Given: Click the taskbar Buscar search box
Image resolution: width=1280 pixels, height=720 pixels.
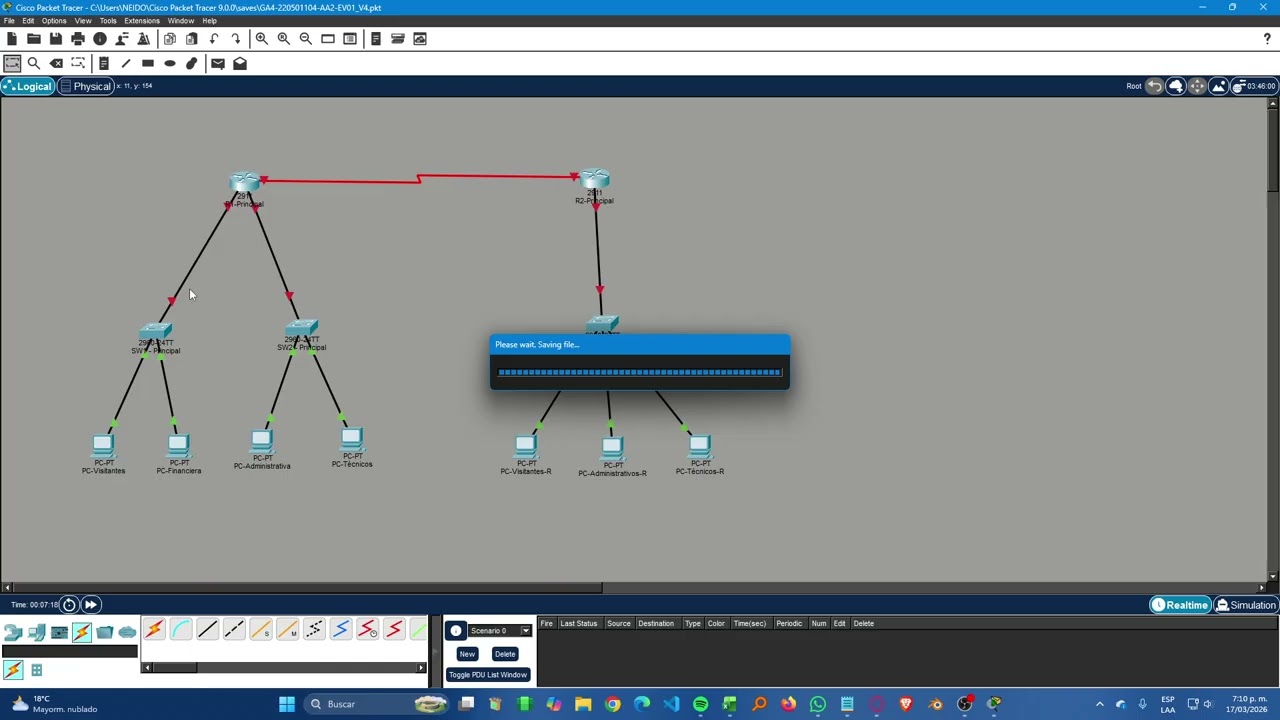Looking at the screenshot, I should pyautogui.click(x=377, y=704).
